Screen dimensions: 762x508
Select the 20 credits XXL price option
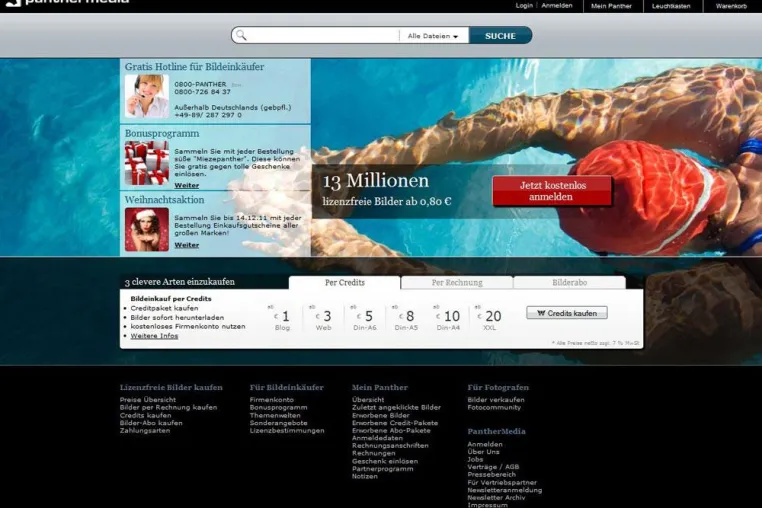click(x=489, y=318)
